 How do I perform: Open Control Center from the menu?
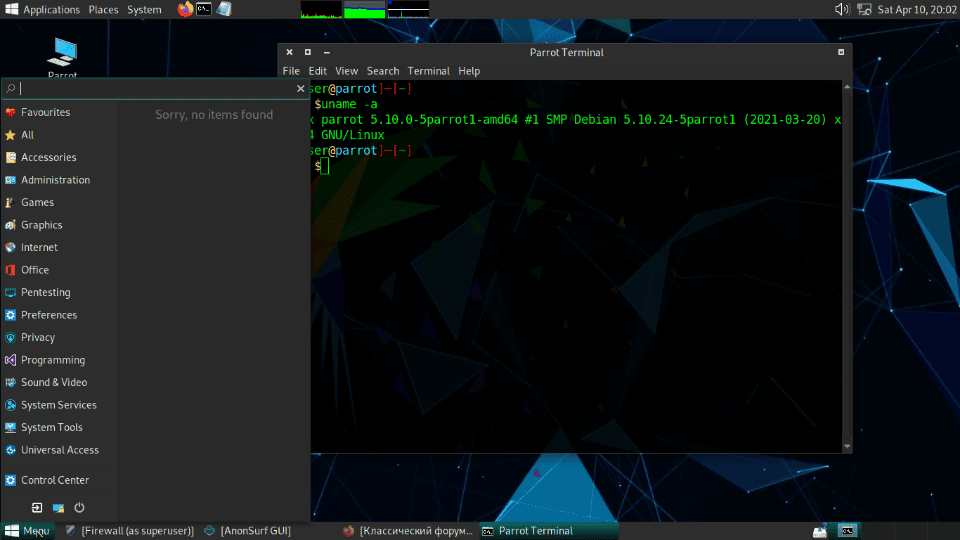point(59,480)
